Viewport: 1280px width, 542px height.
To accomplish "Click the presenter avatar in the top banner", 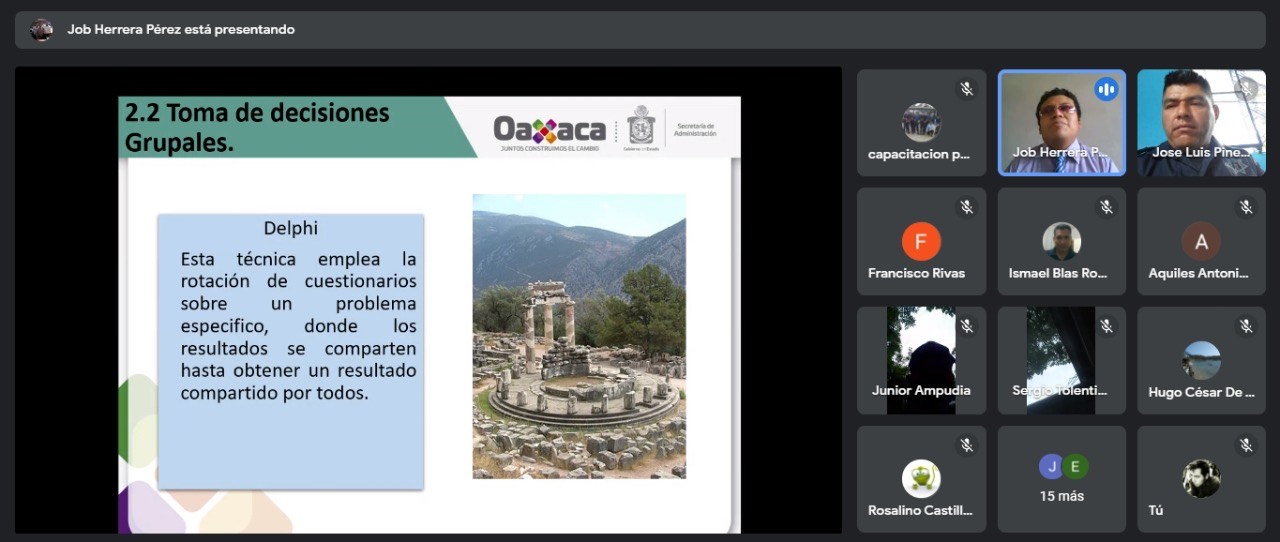I will click(41, 30).
